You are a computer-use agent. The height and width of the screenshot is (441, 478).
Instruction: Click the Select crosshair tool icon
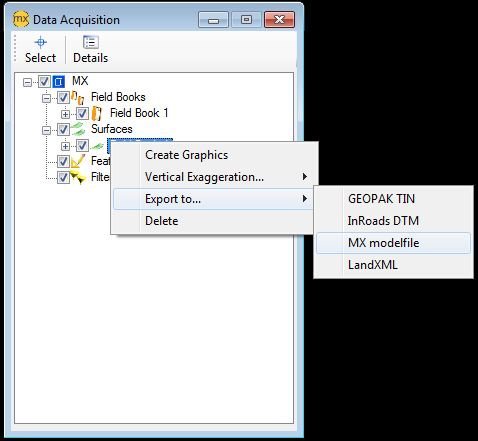click(x=41, y=42)
